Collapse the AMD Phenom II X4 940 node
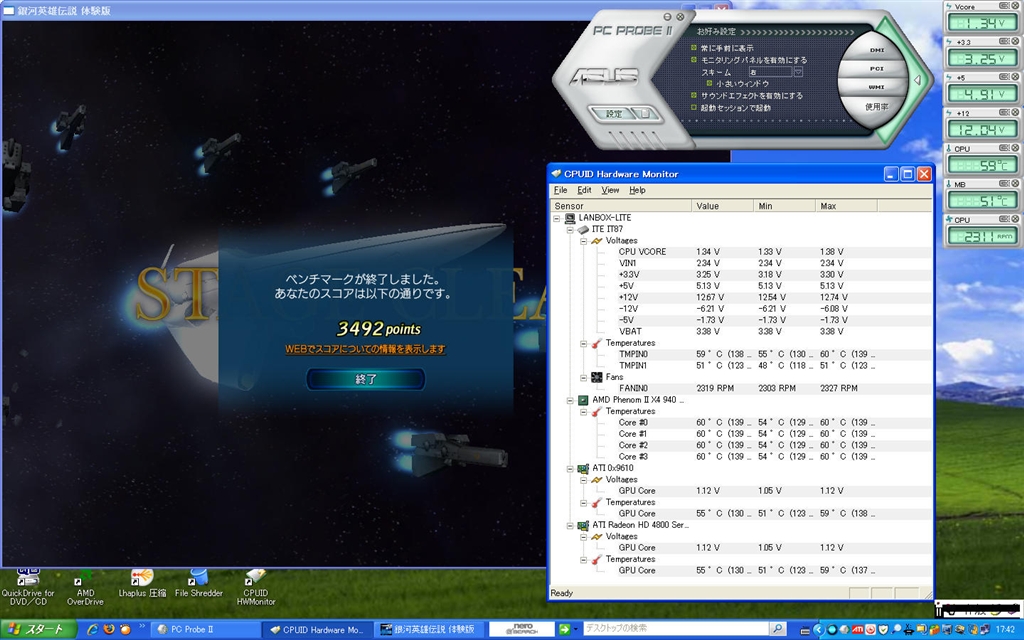The image size is (1024, 640). click(x=569, y=400)
